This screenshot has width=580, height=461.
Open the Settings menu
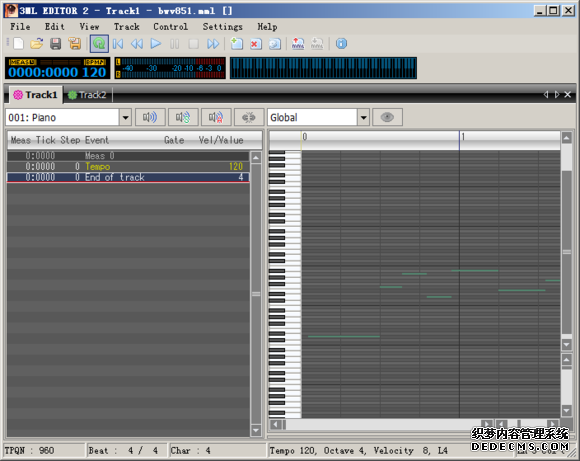pos(222,27)
